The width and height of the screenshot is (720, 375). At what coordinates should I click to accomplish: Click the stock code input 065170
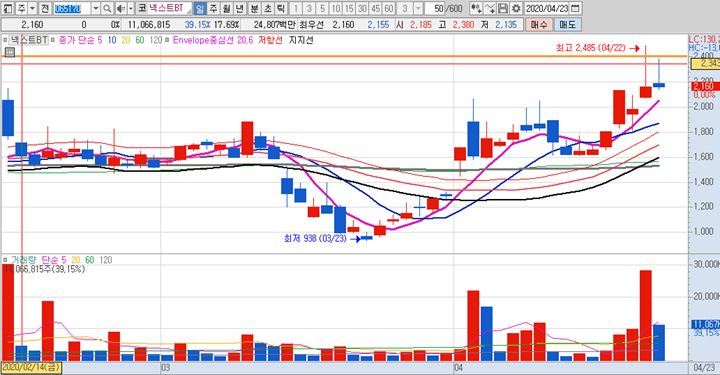coord(72,8)
